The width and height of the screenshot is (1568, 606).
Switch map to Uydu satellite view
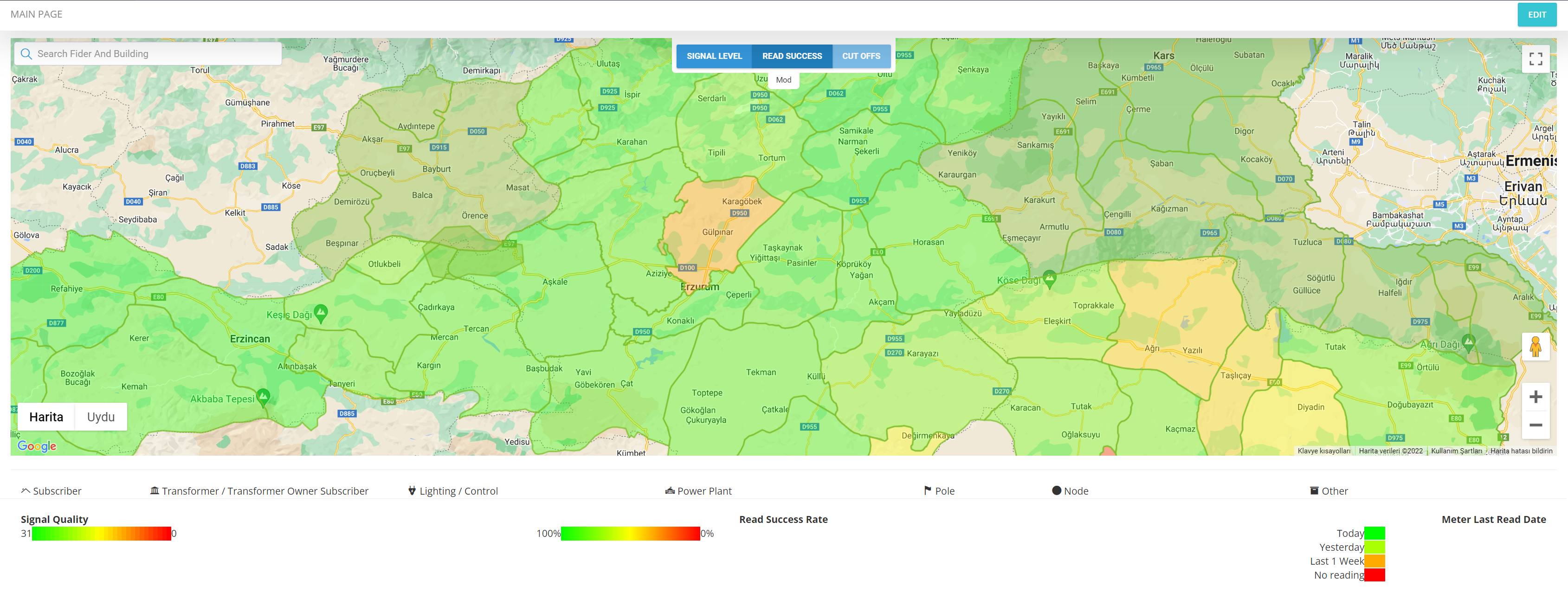click(x=100, y=417)
